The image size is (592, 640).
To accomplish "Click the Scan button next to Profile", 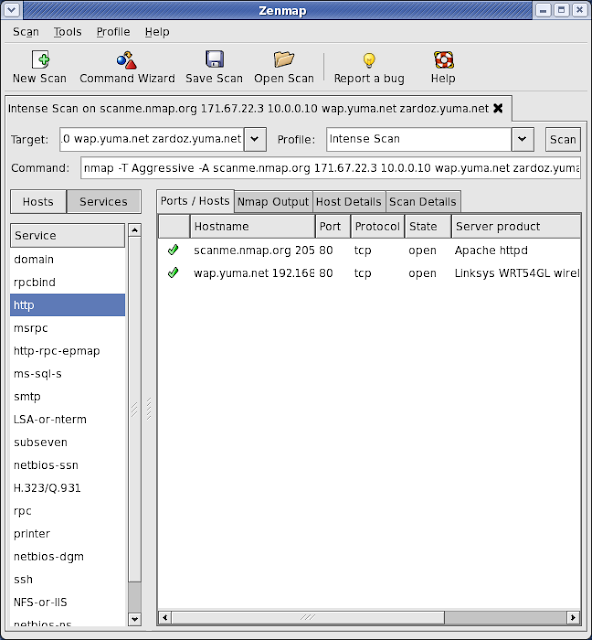I will [x=563, y=139].
